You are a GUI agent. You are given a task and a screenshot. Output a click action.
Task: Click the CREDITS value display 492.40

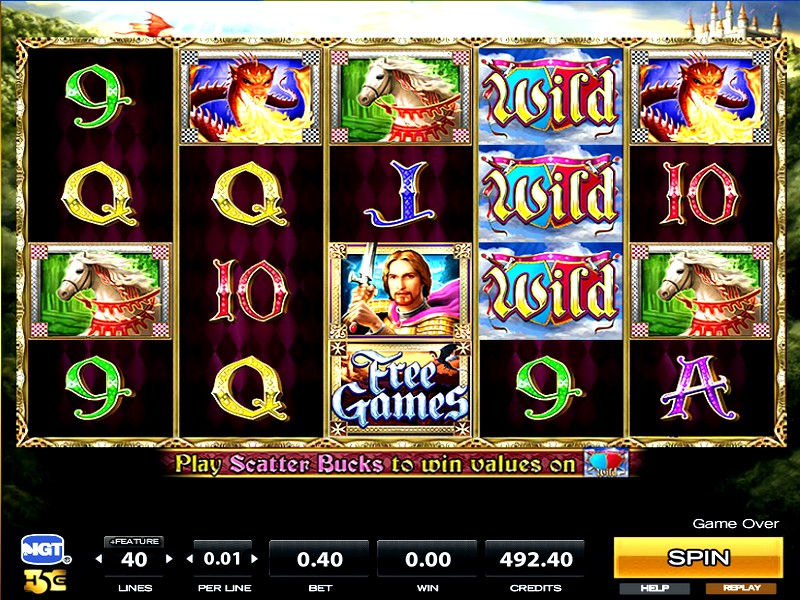coord(535,560)
